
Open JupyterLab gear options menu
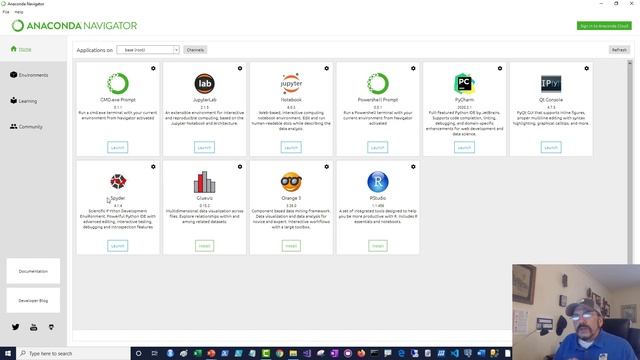(240, 68)
